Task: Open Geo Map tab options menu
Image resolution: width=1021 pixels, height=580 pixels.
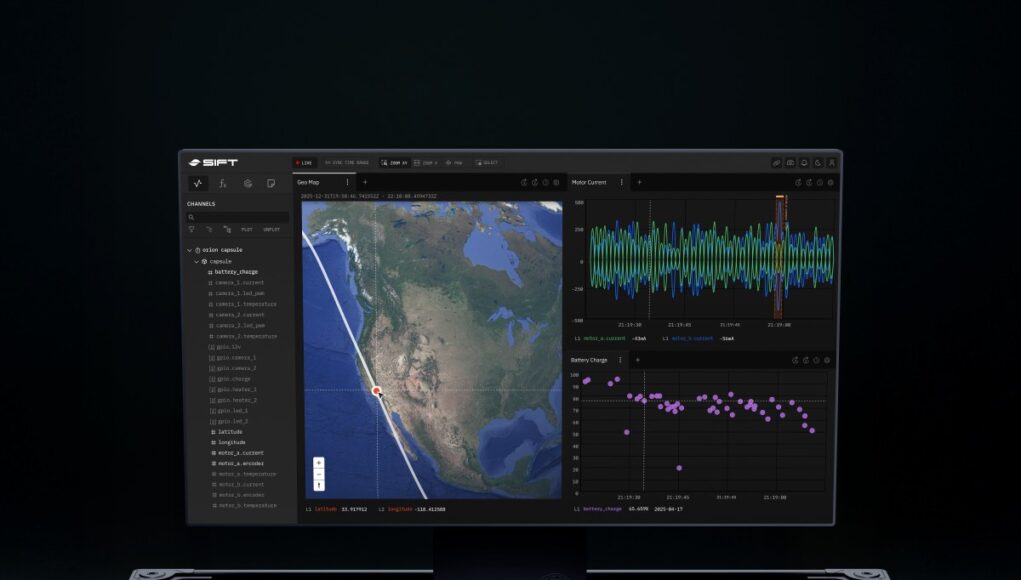Action: (x=347, y=183)
